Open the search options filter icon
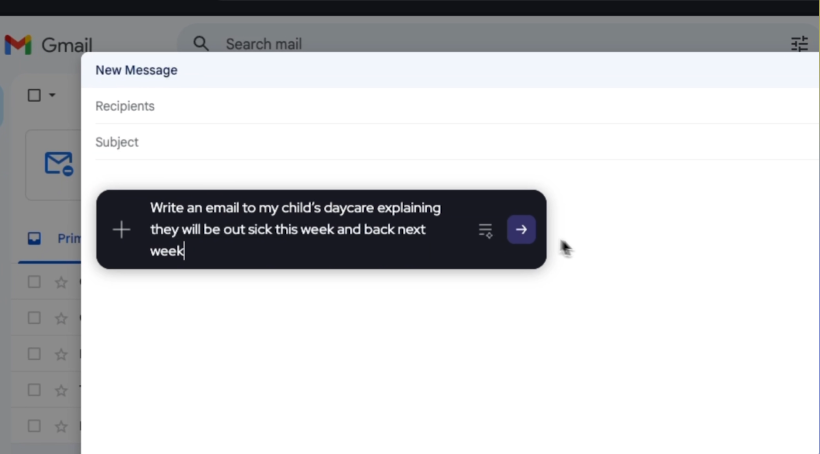Viewport: 820px width, 454px height. pos(799,43)
